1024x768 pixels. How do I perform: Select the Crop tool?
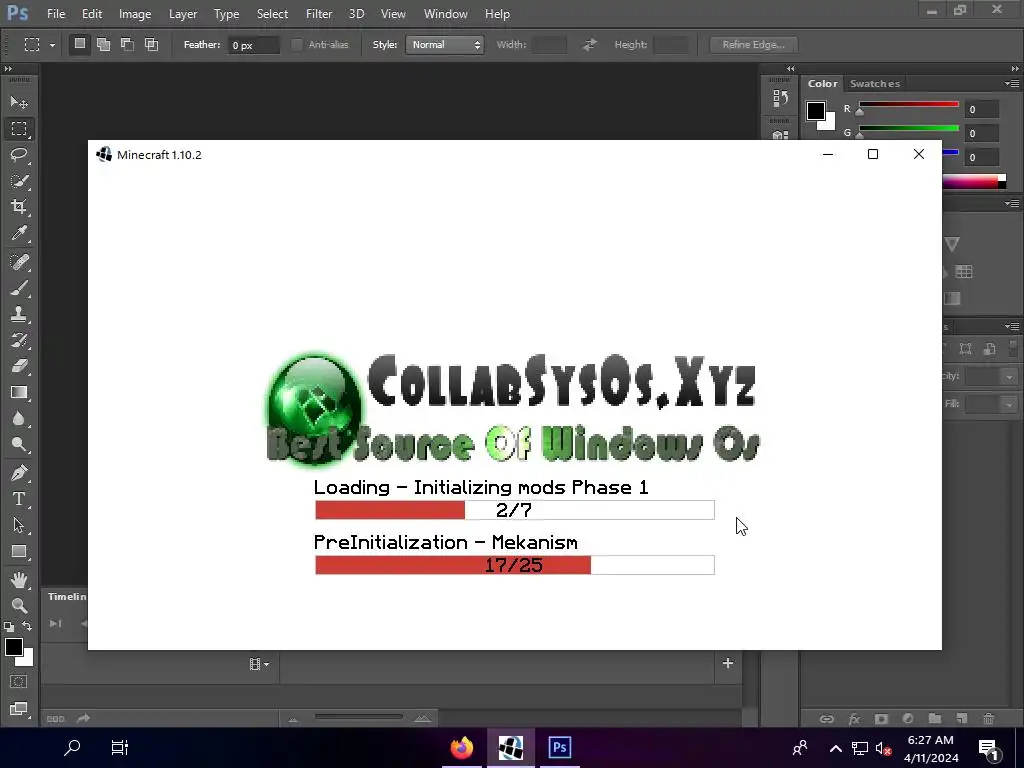point(19,207)
